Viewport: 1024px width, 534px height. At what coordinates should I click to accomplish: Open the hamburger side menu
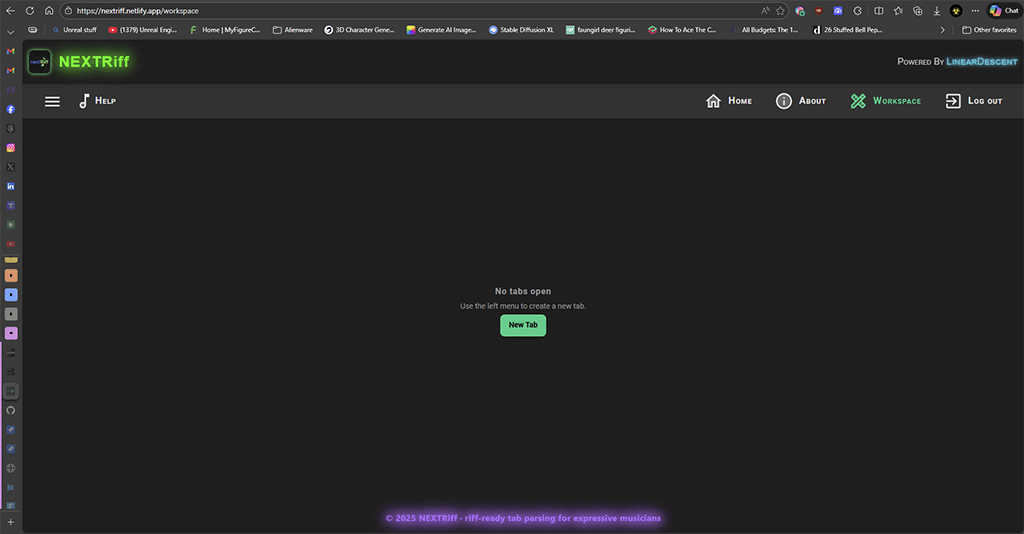point(52,101)
